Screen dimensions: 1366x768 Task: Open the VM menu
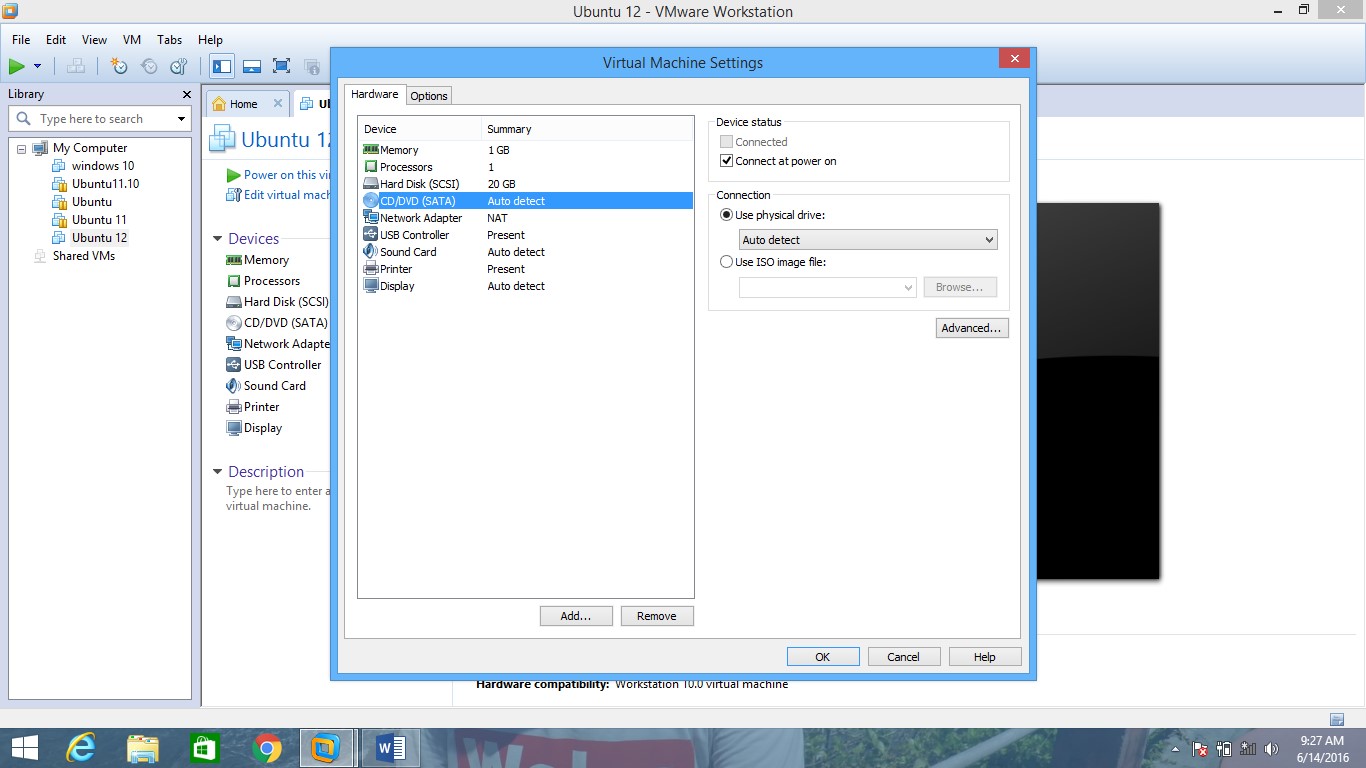pos(131,40)
